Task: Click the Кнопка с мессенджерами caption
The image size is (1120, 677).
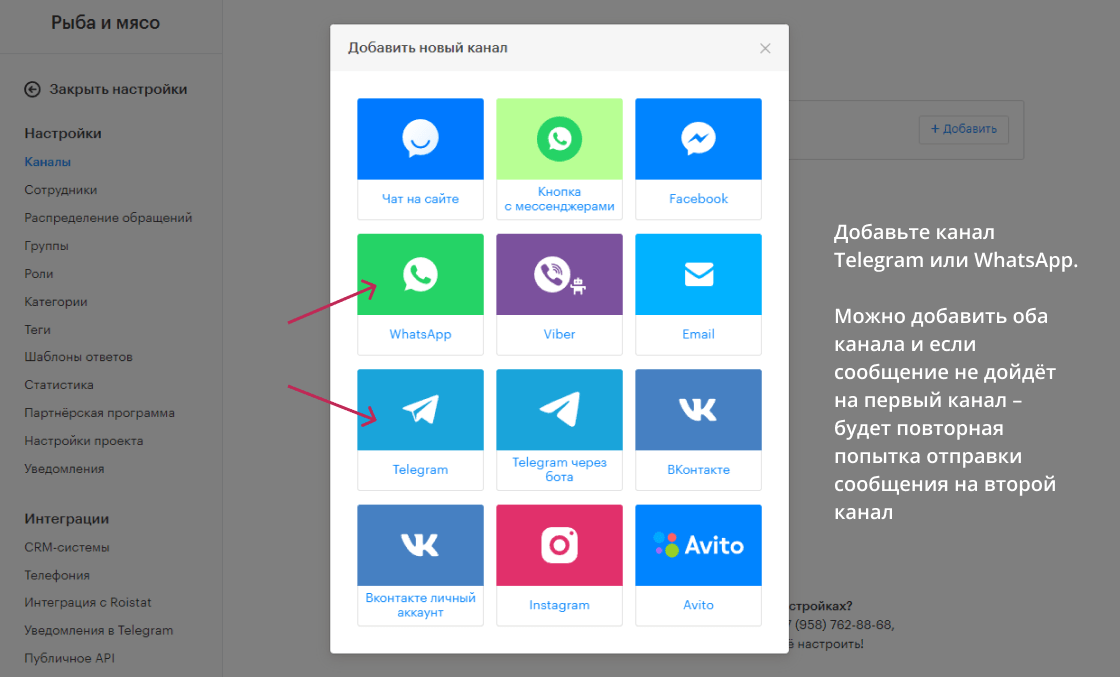Action: point(559,199)
